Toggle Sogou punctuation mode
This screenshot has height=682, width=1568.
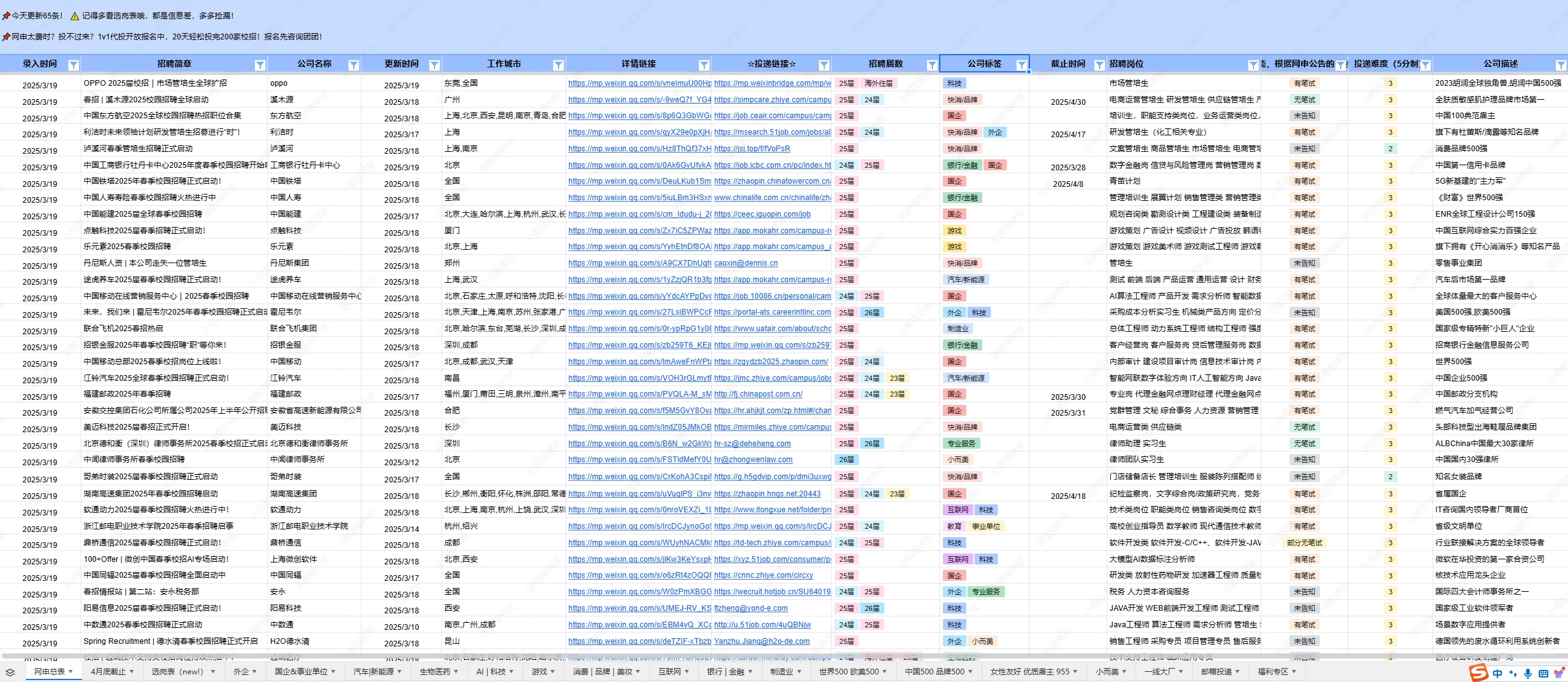pos(1513,673)
